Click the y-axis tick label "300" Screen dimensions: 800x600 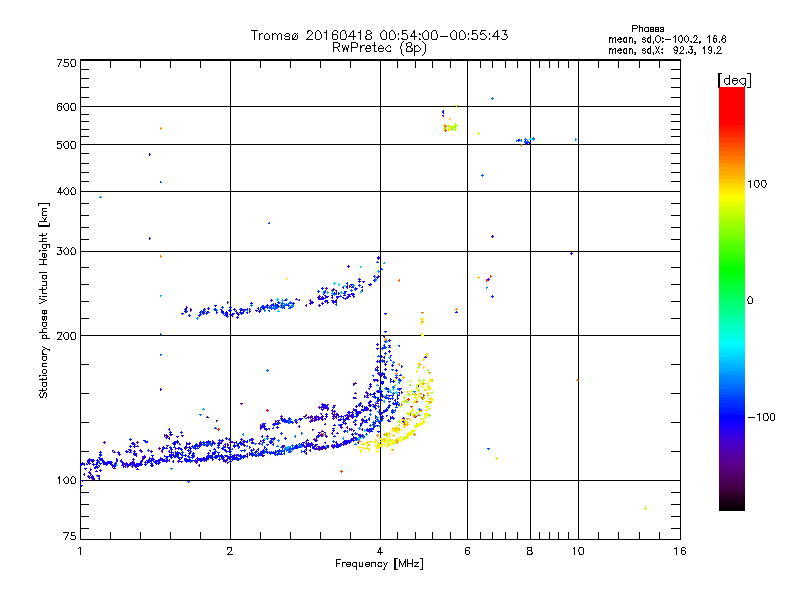point(66,252)
